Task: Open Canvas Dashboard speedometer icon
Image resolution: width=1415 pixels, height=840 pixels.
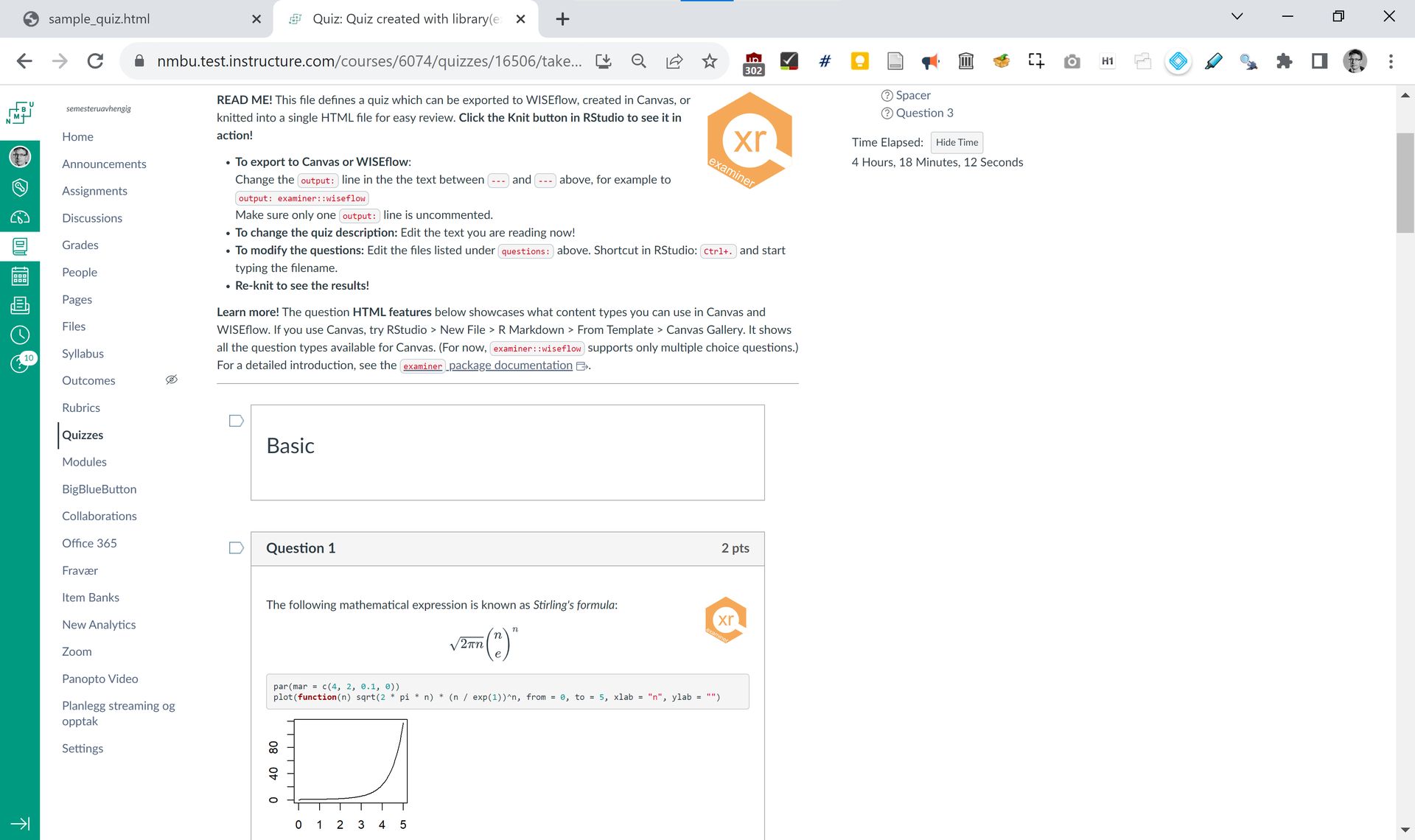Action: 20,217
